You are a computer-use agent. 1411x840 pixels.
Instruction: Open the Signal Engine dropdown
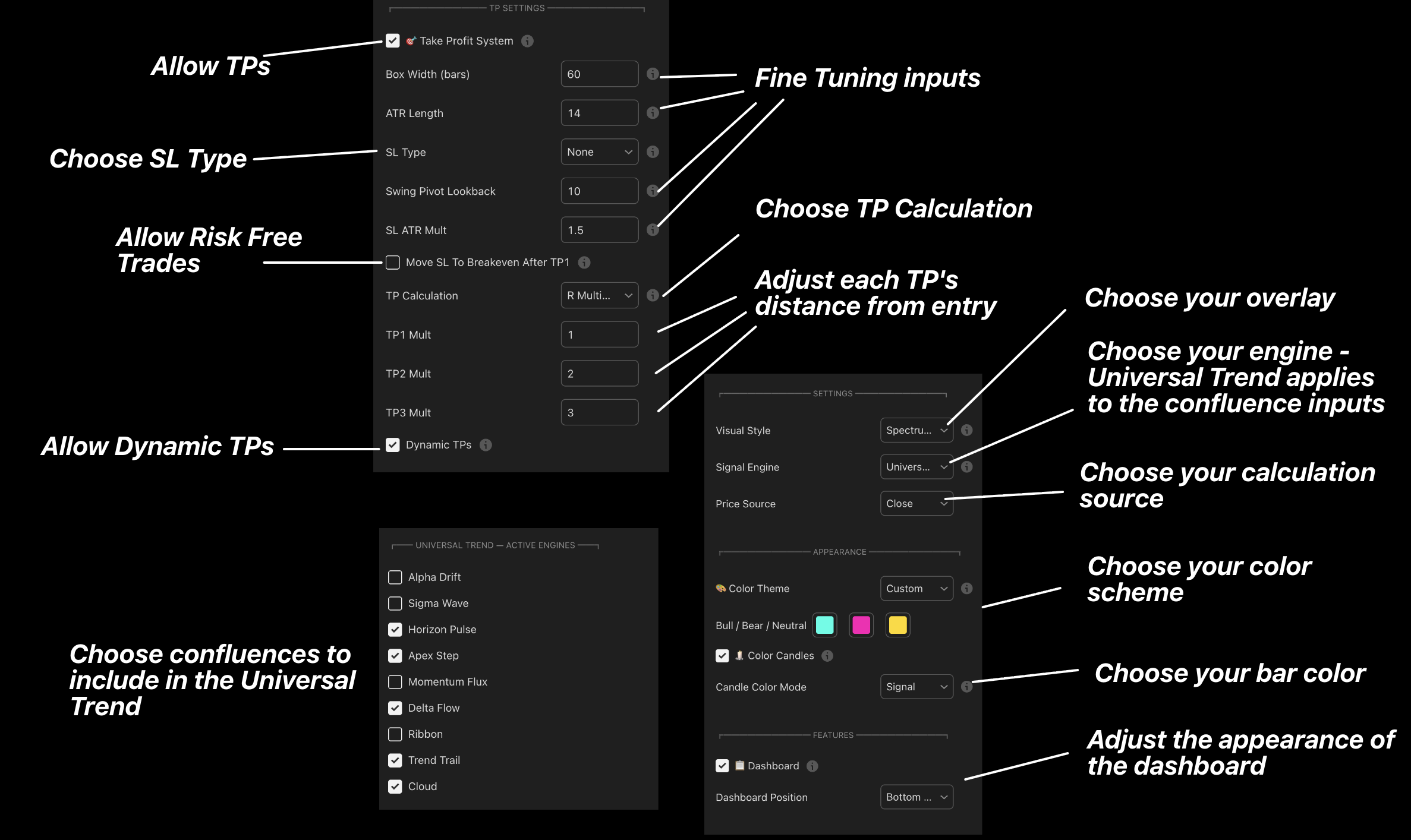point(916,467)
